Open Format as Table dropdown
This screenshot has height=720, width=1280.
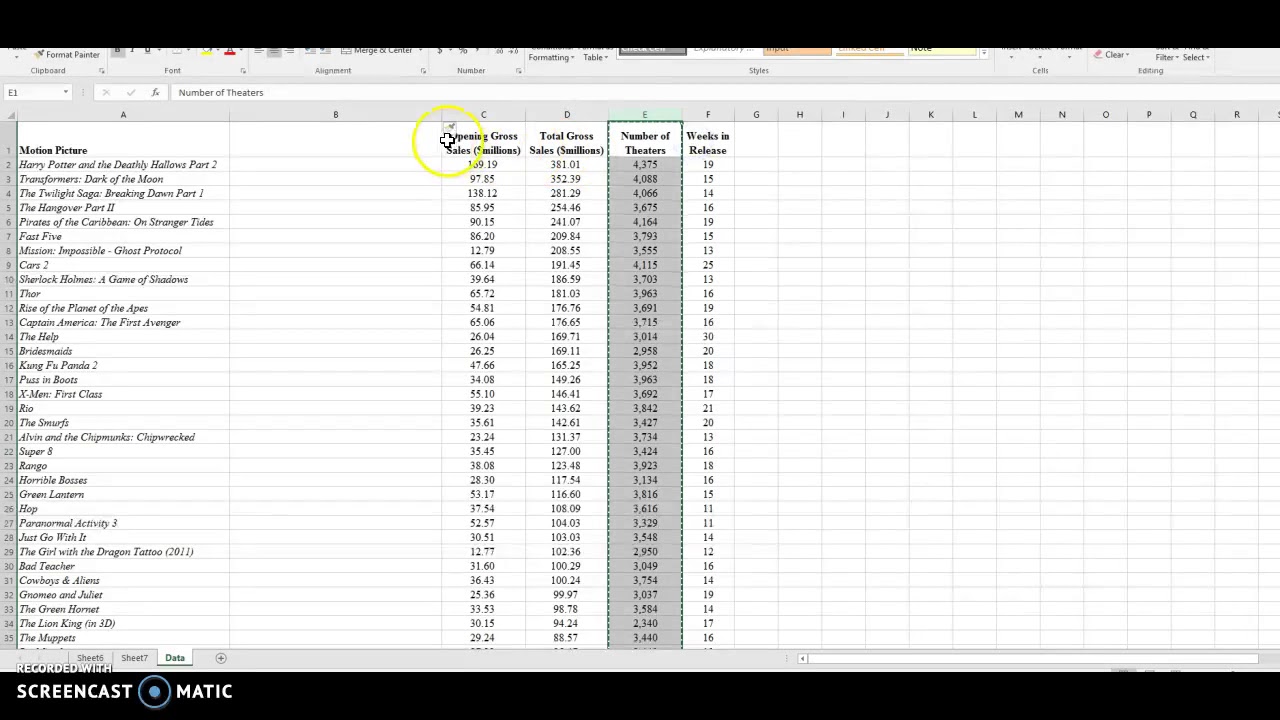pos(596,54)
